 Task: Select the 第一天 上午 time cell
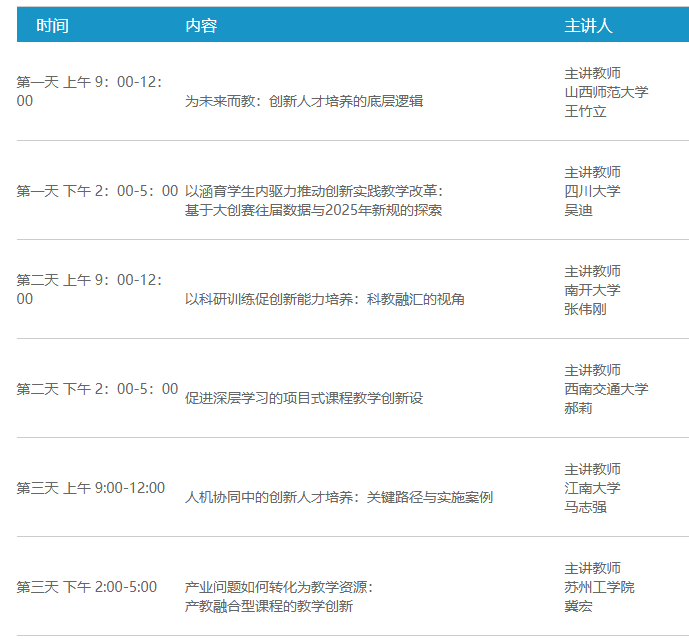89,91
